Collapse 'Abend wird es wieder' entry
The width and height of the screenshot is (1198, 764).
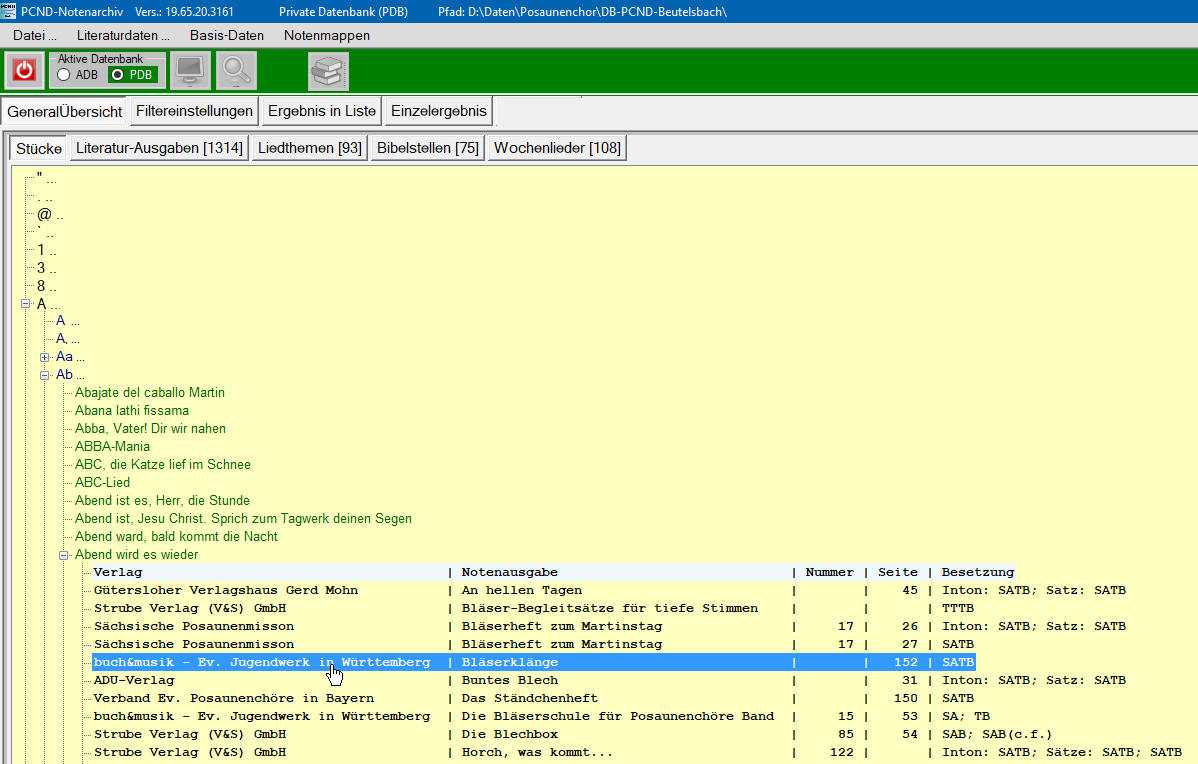point(64,555)
